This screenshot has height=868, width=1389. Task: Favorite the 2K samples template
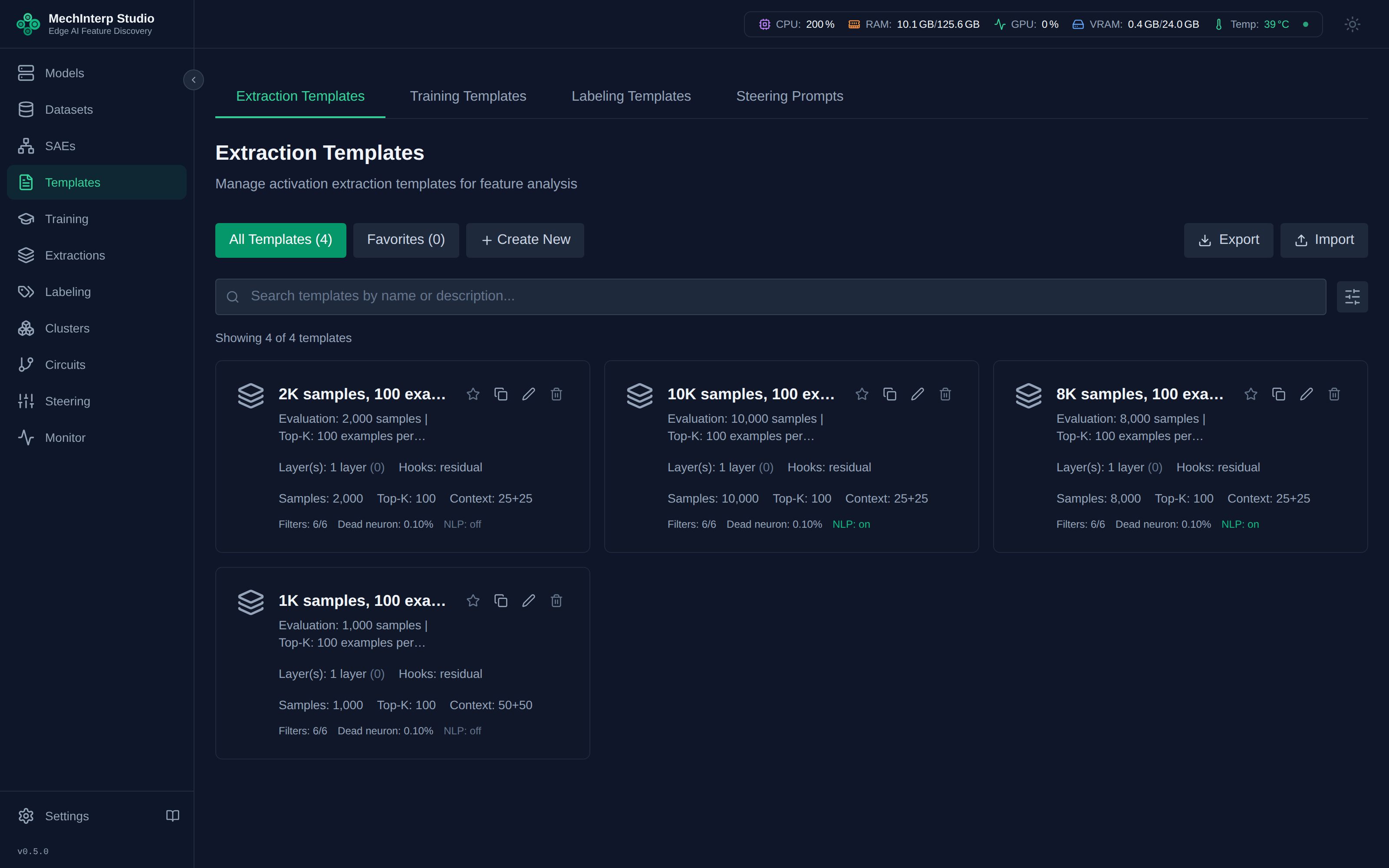(473, 394)
